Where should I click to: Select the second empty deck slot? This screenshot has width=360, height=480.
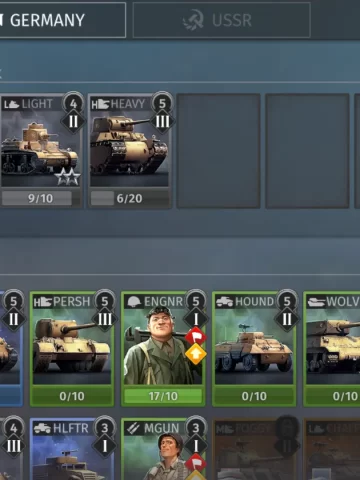[307, 151]
